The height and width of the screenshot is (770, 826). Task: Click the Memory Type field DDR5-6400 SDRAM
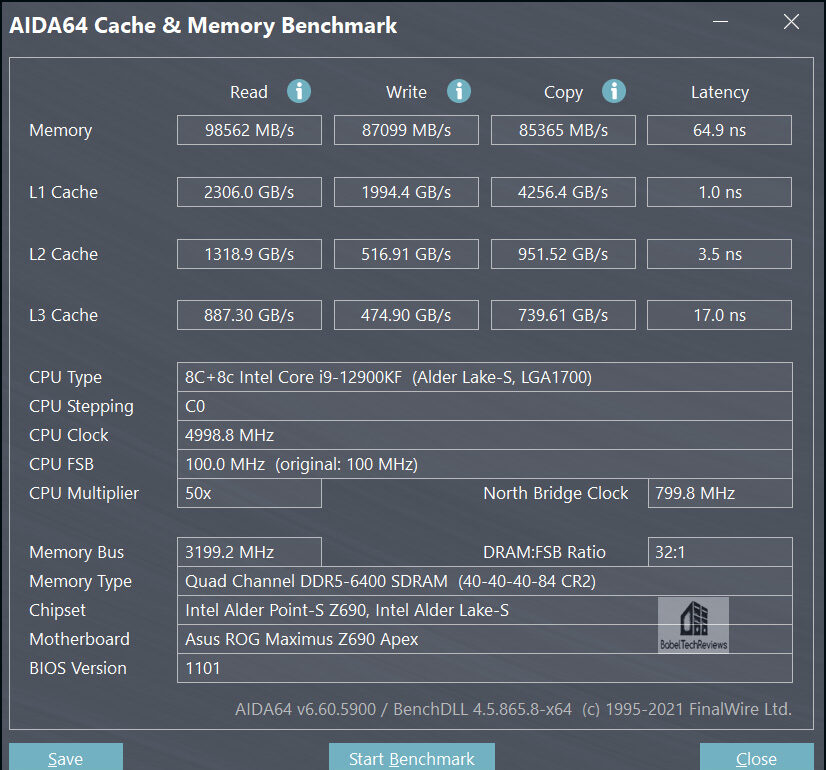(x=485, y=581)
